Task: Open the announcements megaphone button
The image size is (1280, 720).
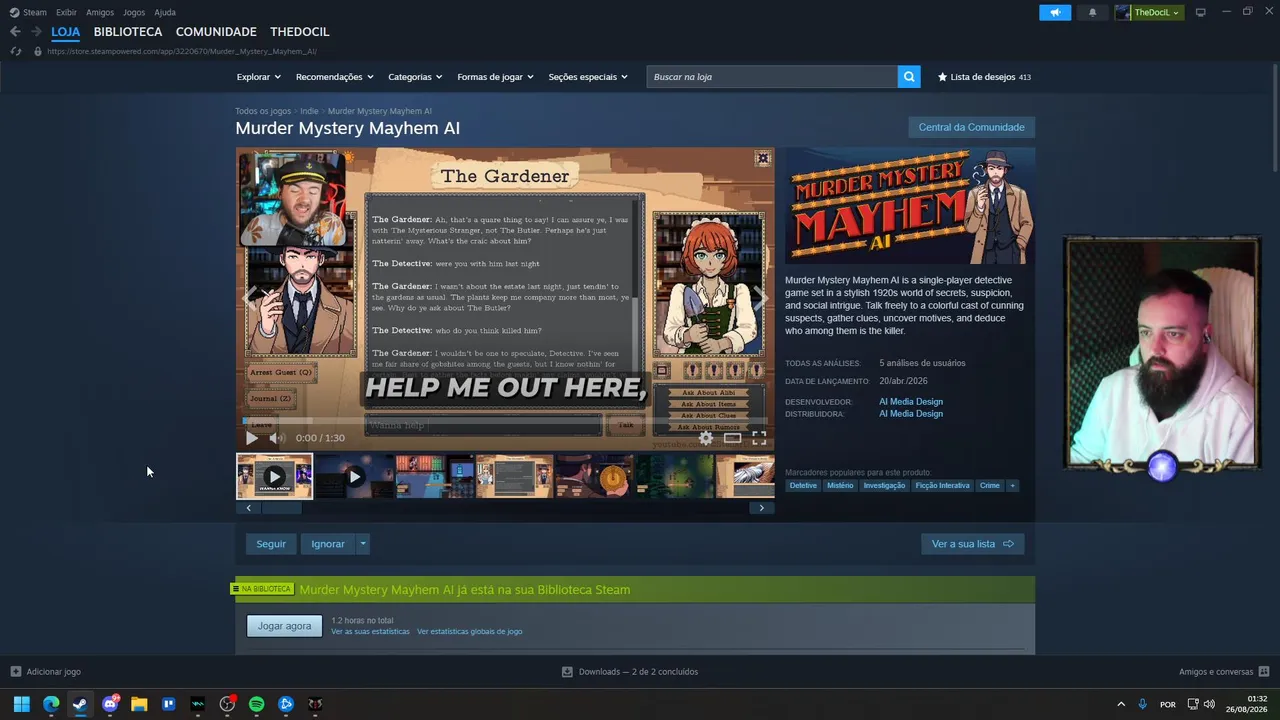Action: [x=1055, y=12]
